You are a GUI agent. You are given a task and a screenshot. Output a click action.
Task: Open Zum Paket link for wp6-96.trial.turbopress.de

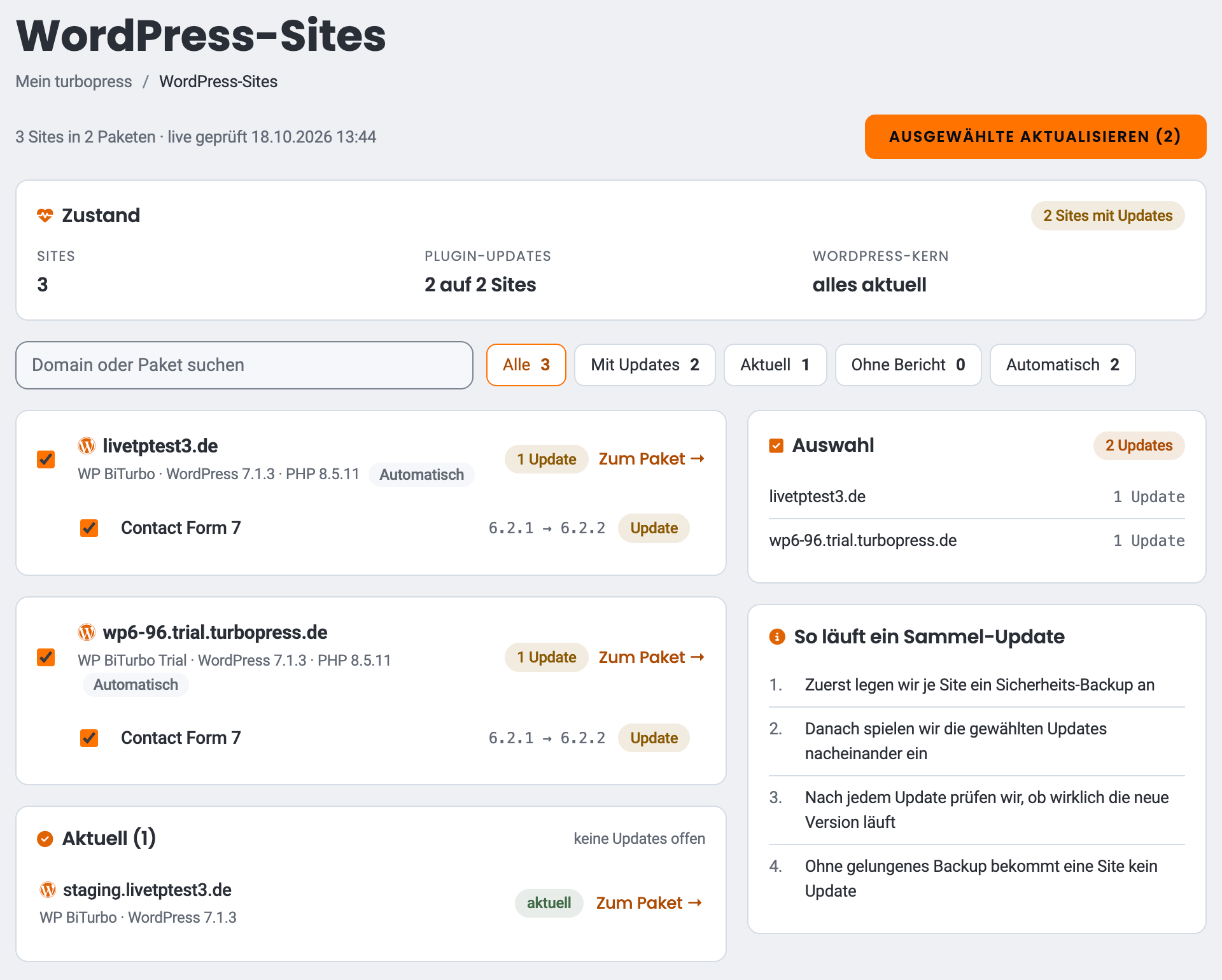pos(652,657)
